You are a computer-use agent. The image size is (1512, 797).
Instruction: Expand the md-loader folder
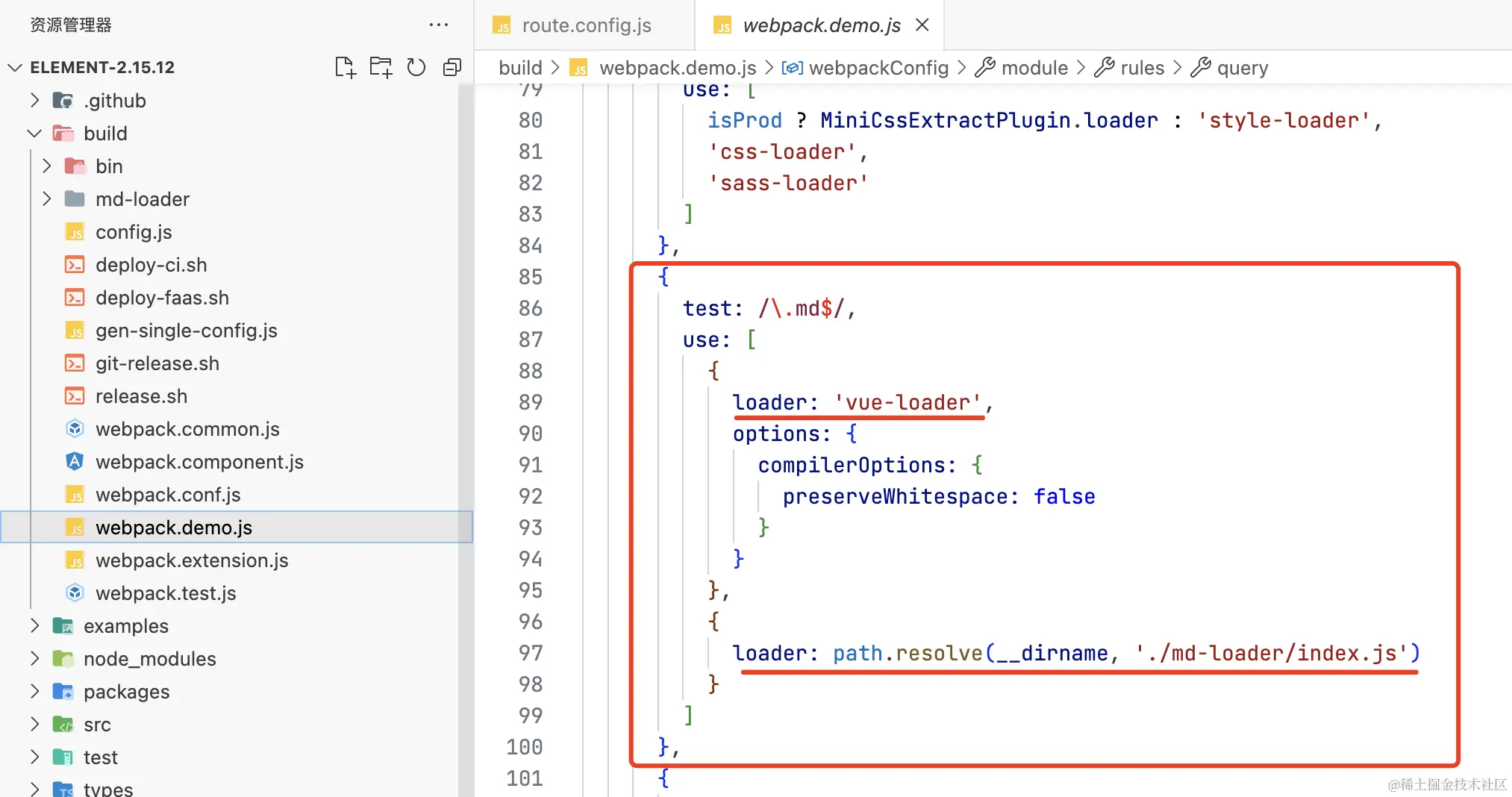[x=46, y=199]
